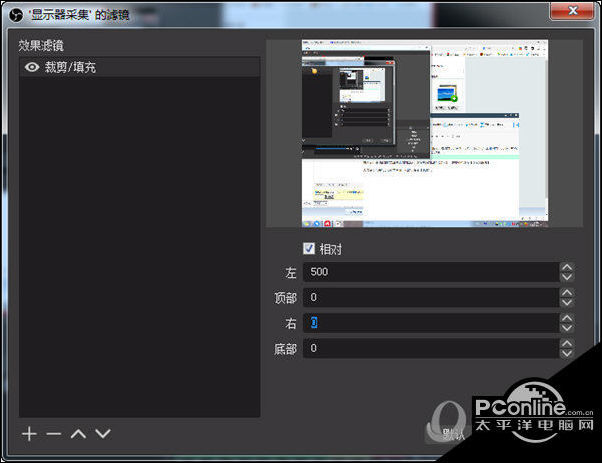Toggle the 相对 checkbox
This screenshot has height=463, width=602.
pyautogui.click(x=309, y=249)
